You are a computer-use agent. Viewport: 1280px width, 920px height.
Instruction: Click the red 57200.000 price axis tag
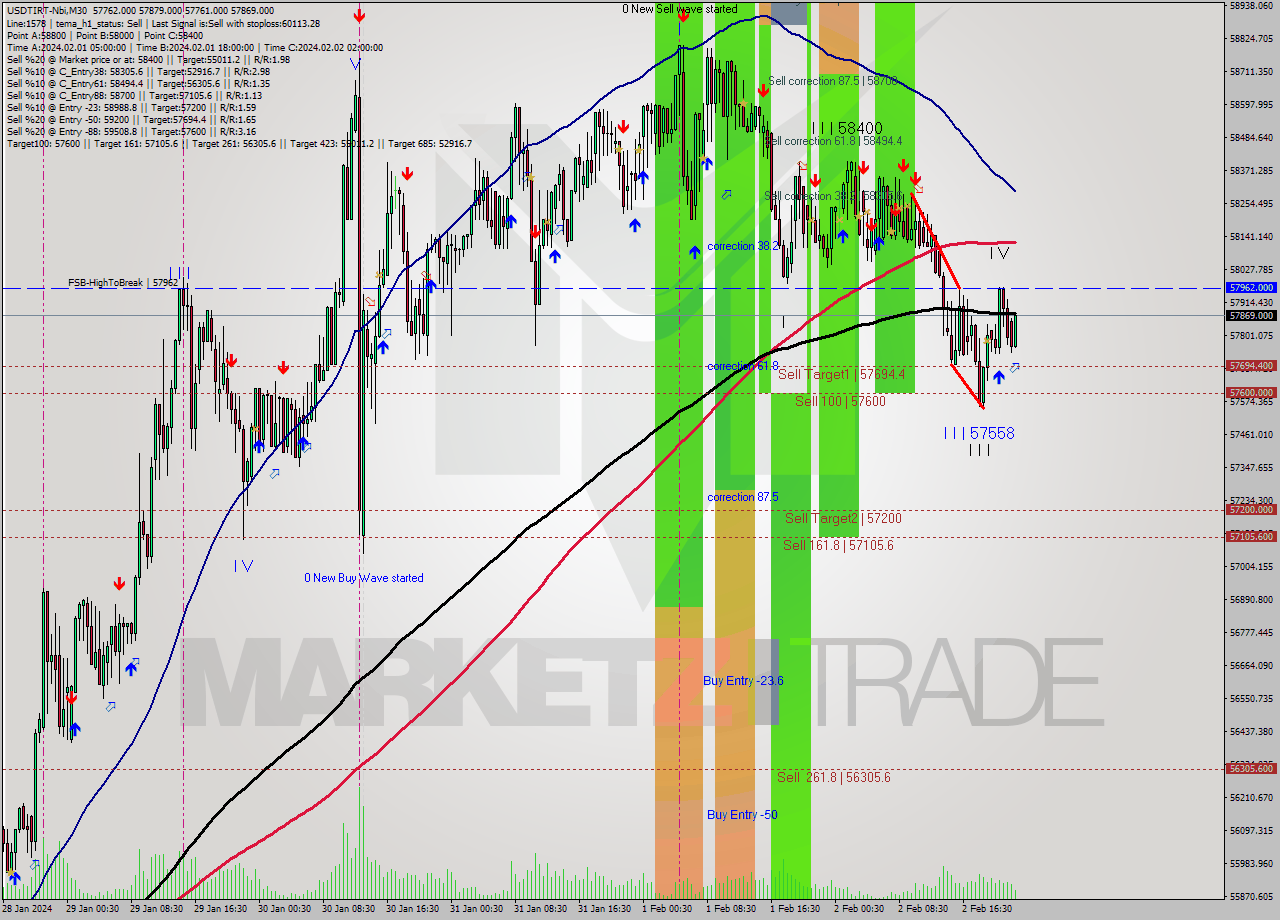pos(1250,509)
